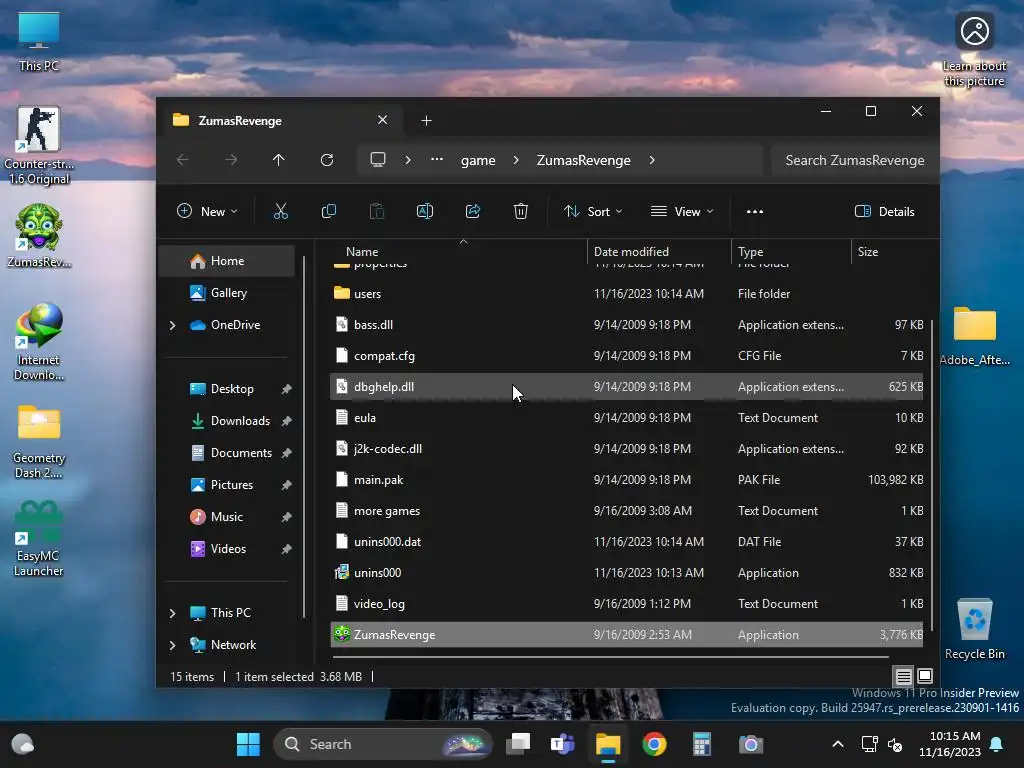The image size is (1024, 768).
Task: Click the Copy icon in toolbar
Action: tap(328, 211)
